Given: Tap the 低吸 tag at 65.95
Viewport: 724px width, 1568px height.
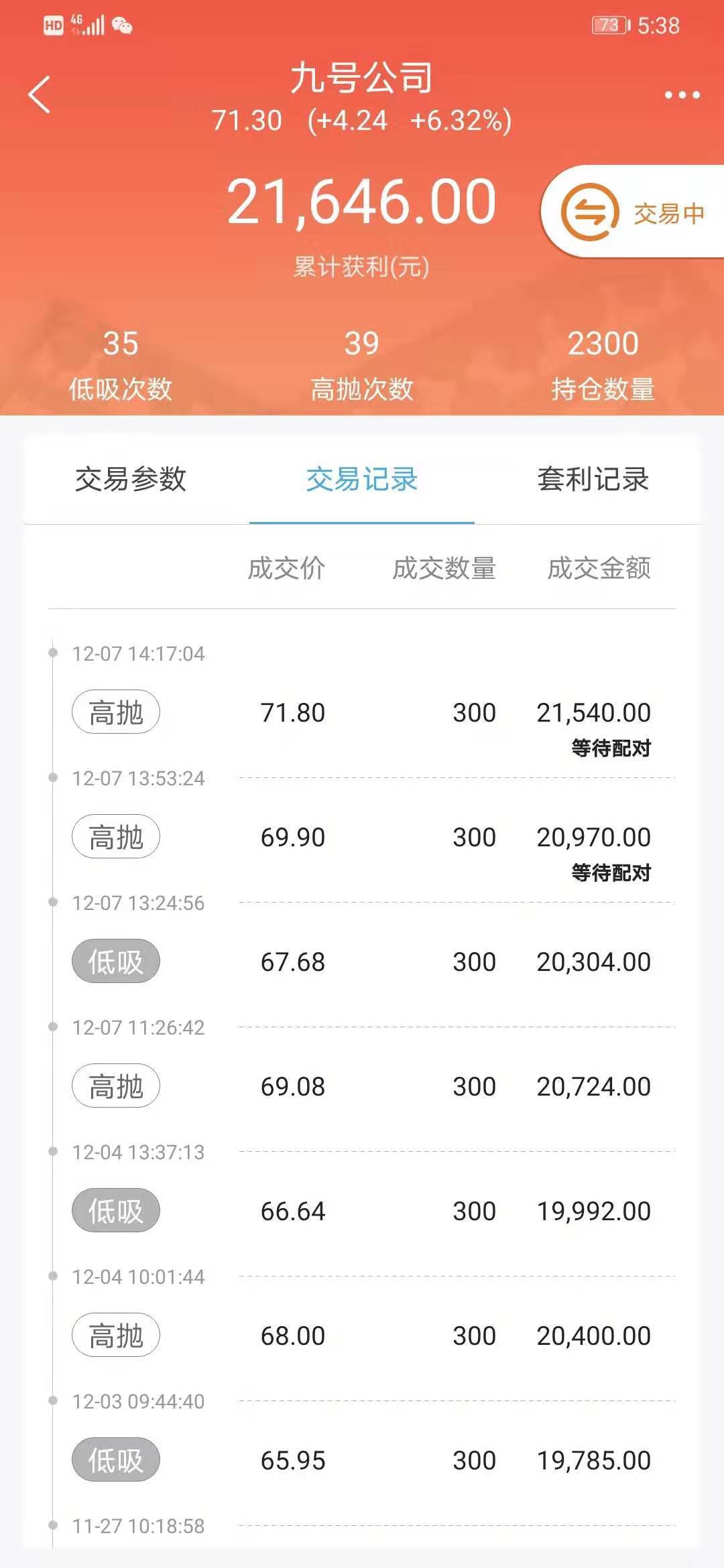Looking at the screenshot, I should click(116, 1460).
